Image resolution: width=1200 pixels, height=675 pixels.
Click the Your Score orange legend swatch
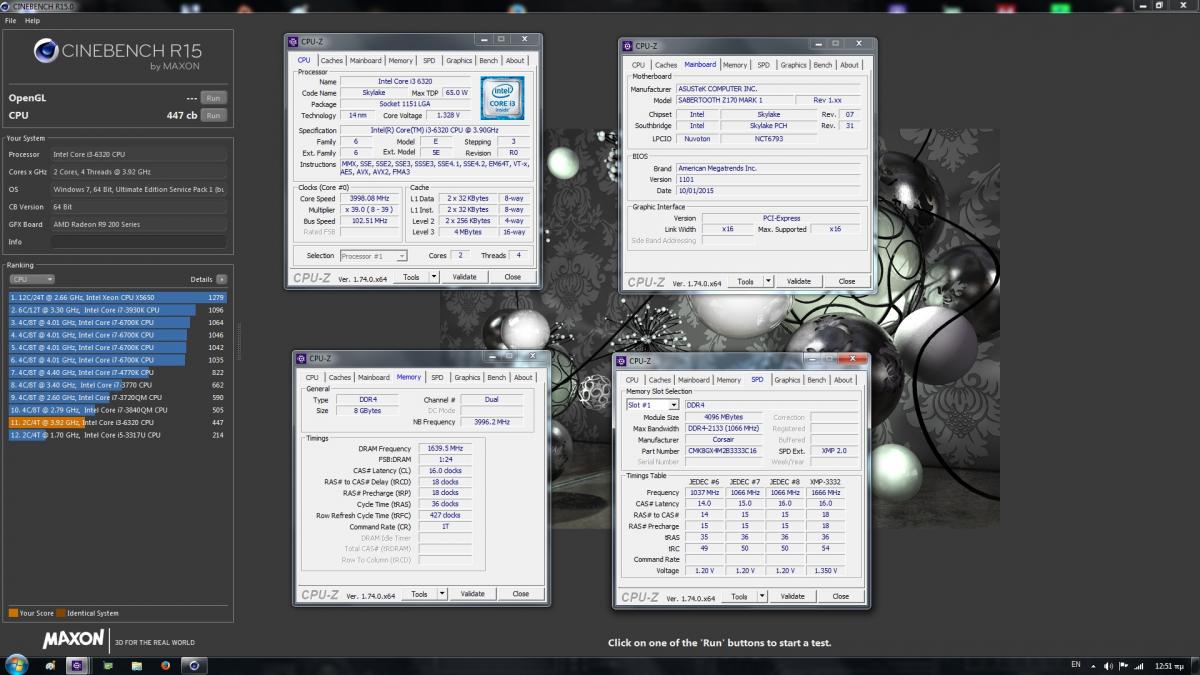[x=13, y=613]
